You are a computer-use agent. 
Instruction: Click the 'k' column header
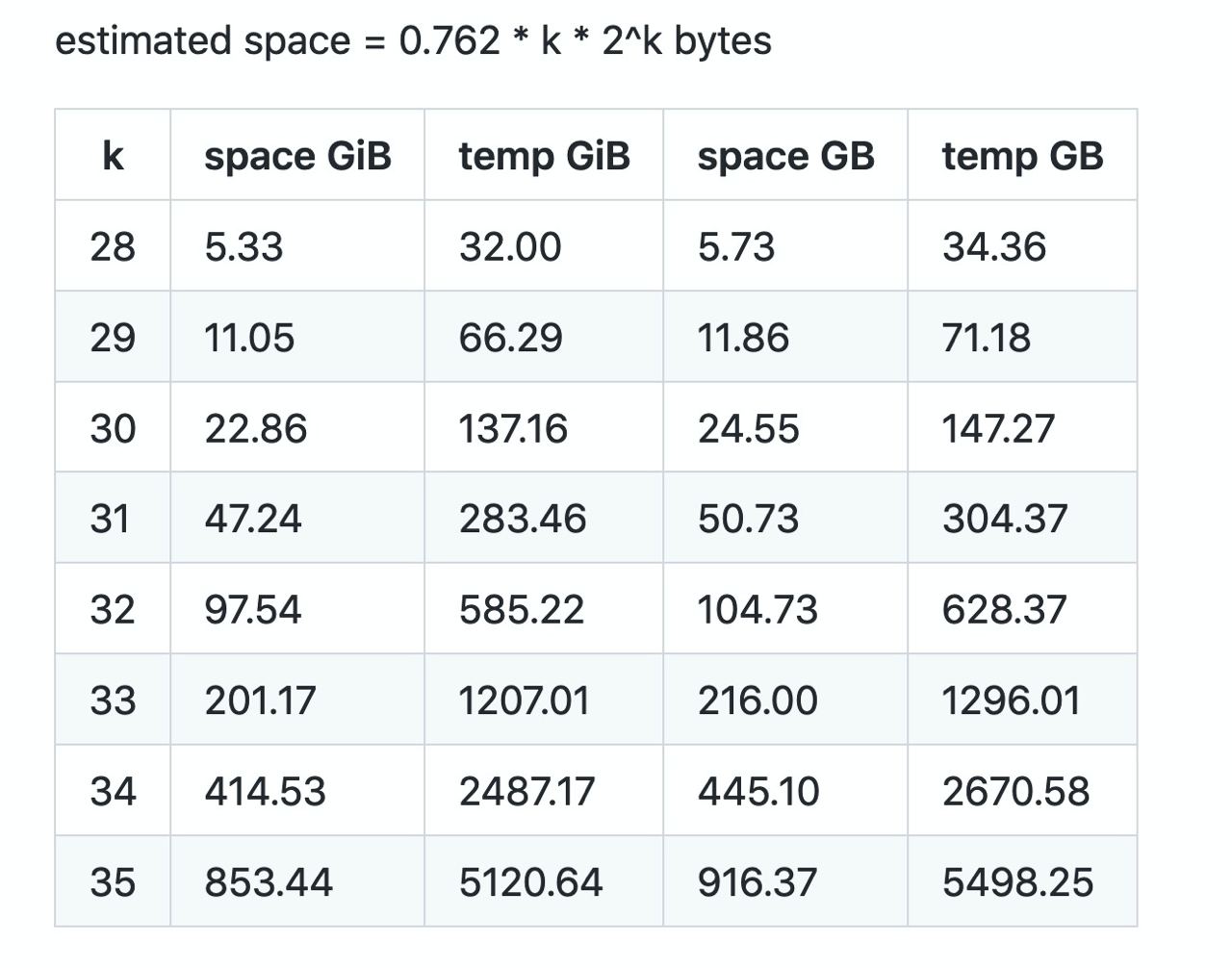[113, 156]
